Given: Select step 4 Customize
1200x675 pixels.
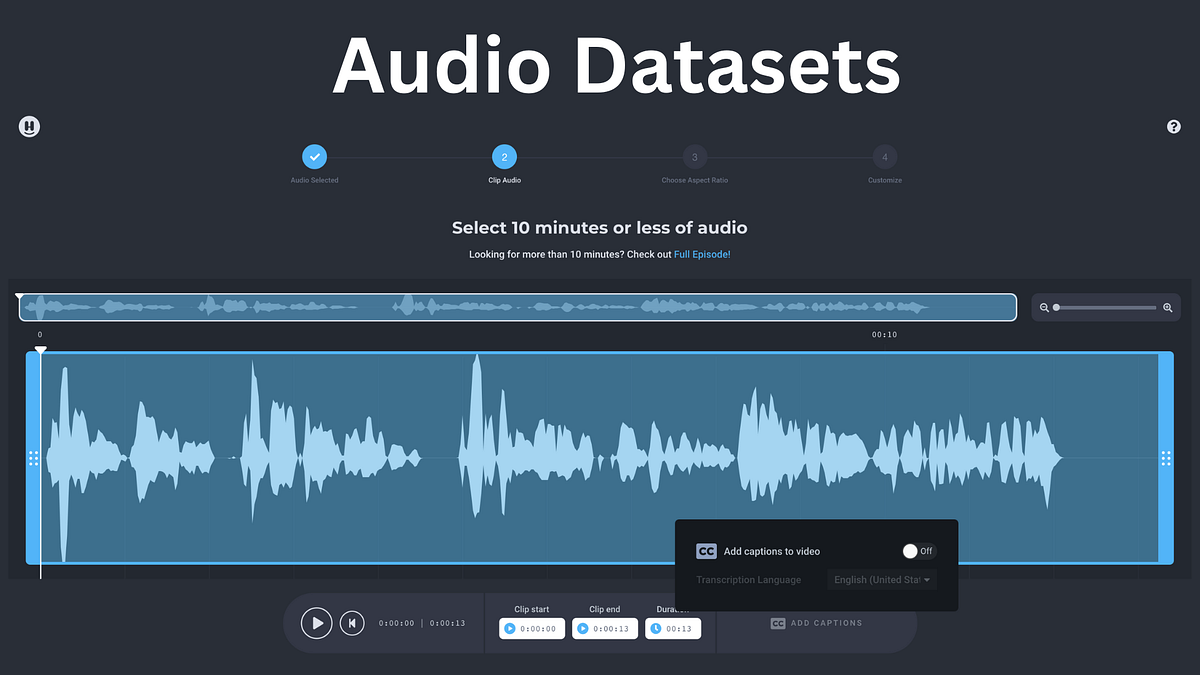Looking at the screenshot, I should [x=884, y=157].
